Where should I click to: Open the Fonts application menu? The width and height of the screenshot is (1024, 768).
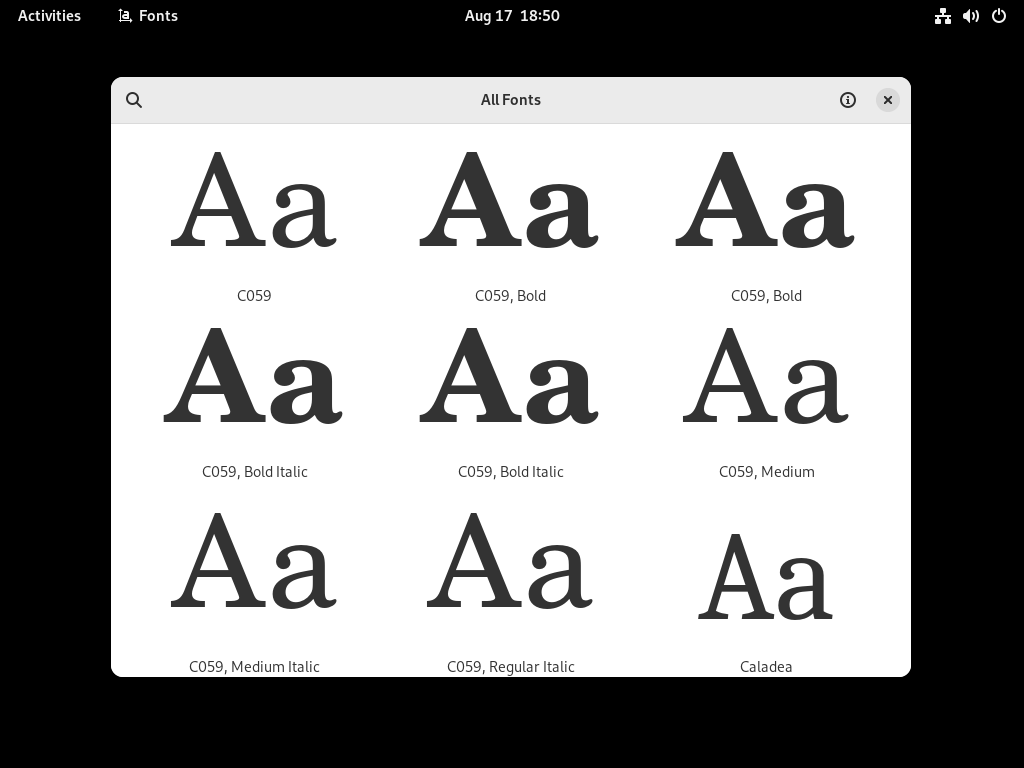(x=148, y=16)
